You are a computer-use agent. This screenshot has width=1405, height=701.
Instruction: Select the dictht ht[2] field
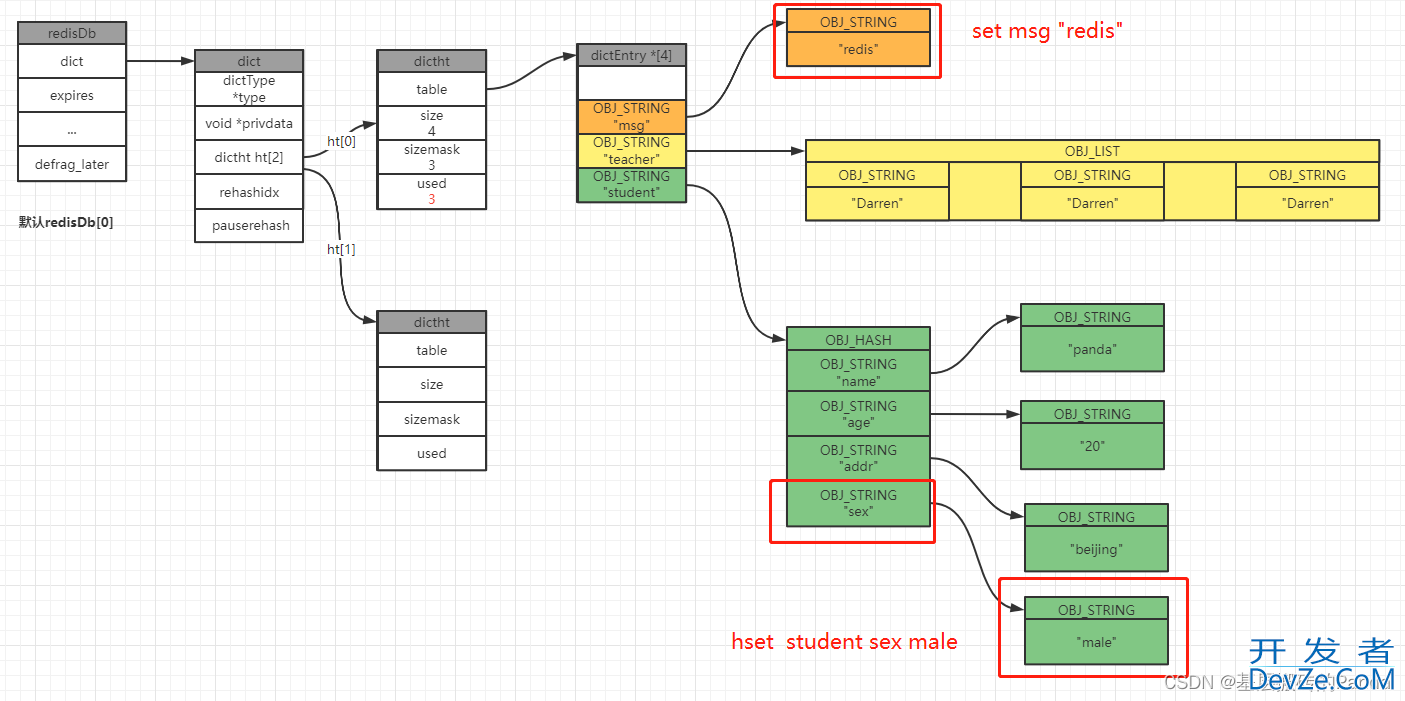click(249, 158)
